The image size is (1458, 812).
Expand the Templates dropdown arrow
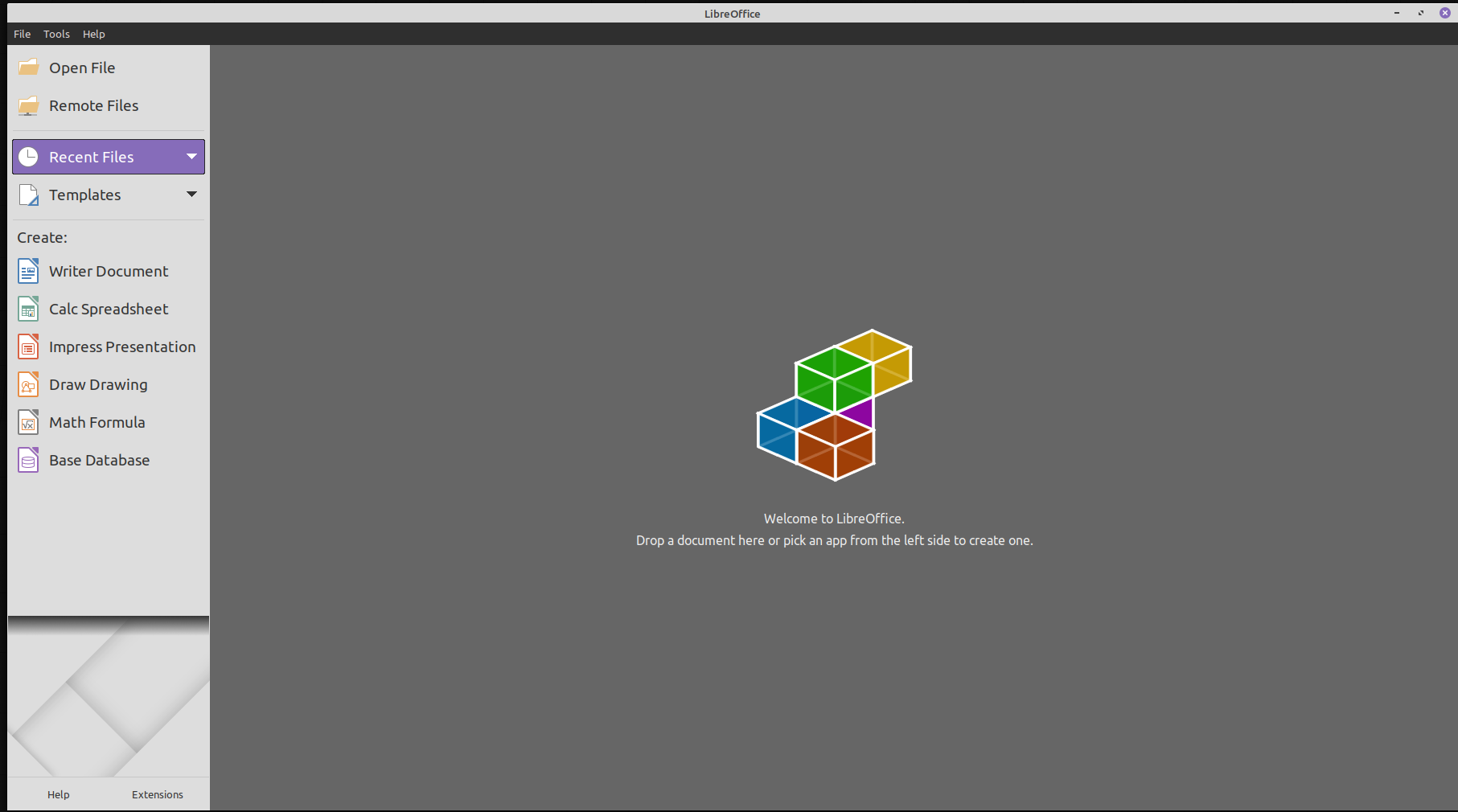coord(191,195)
